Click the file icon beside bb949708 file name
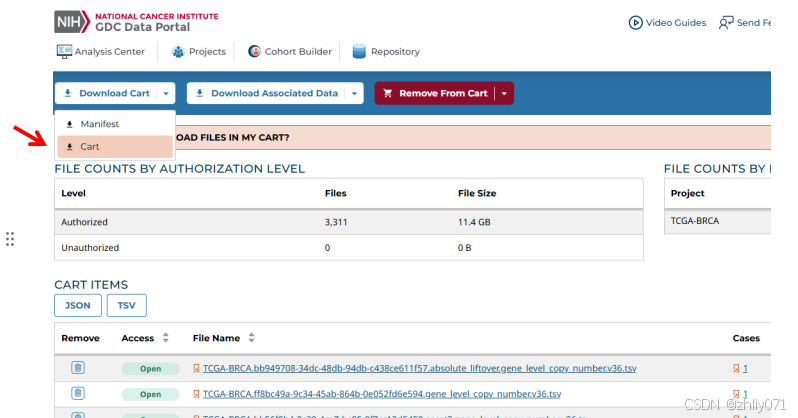 [196, 368]
